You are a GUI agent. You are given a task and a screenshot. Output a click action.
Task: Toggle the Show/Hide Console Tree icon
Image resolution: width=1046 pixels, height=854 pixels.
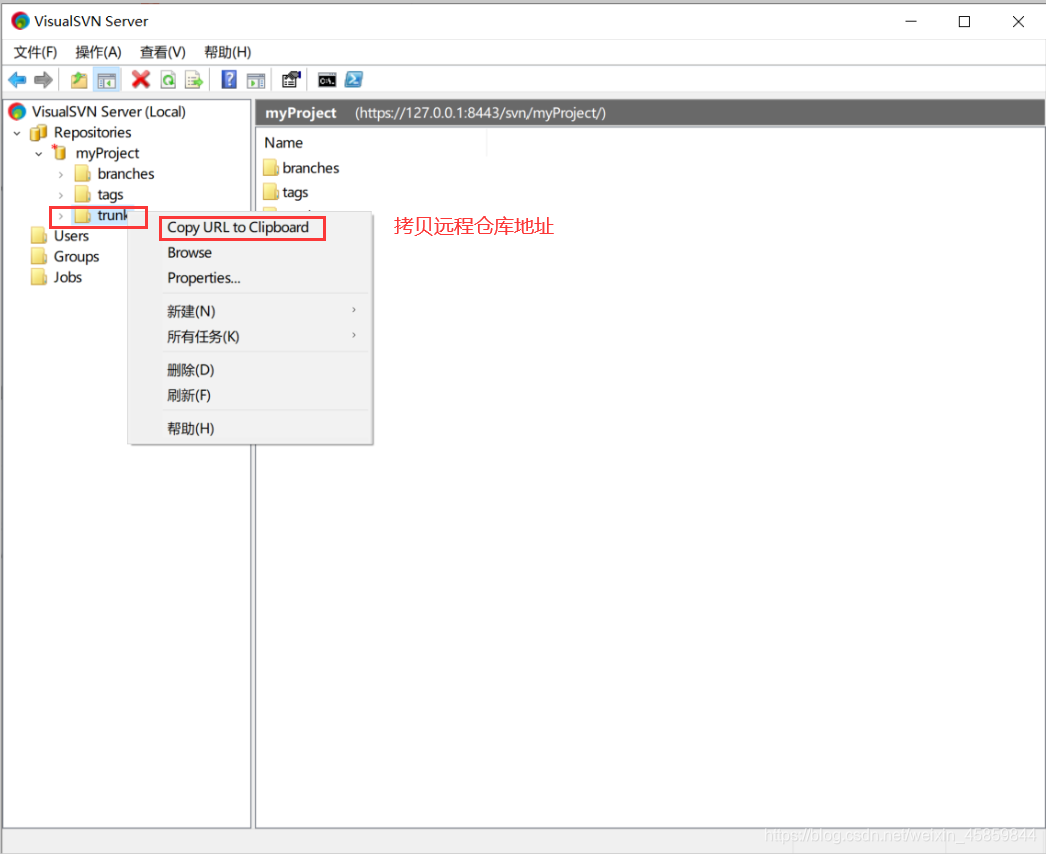coord(107,81)
